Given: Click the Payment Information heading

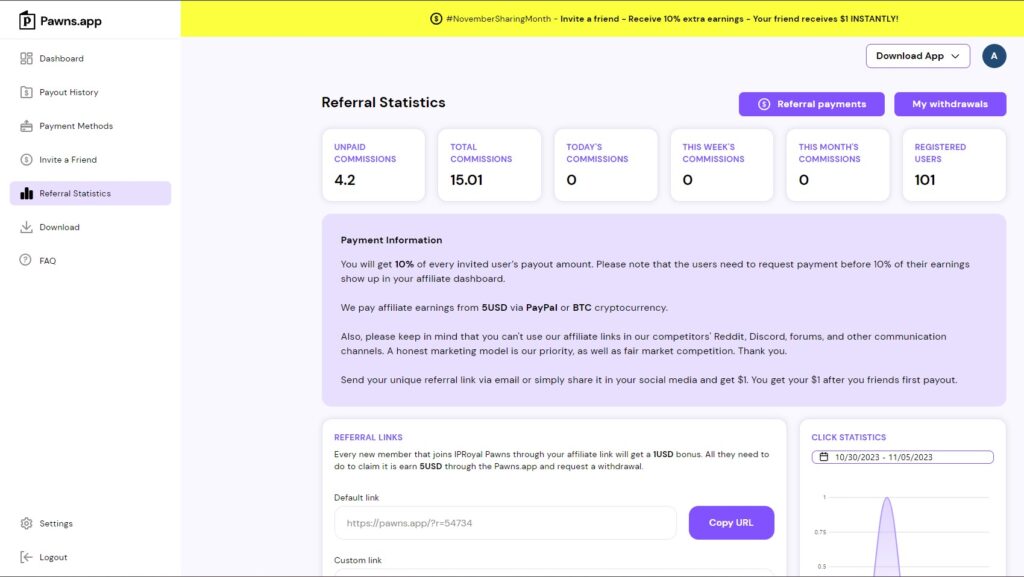Looking at the screenshot, I should (x=391, y=240).
